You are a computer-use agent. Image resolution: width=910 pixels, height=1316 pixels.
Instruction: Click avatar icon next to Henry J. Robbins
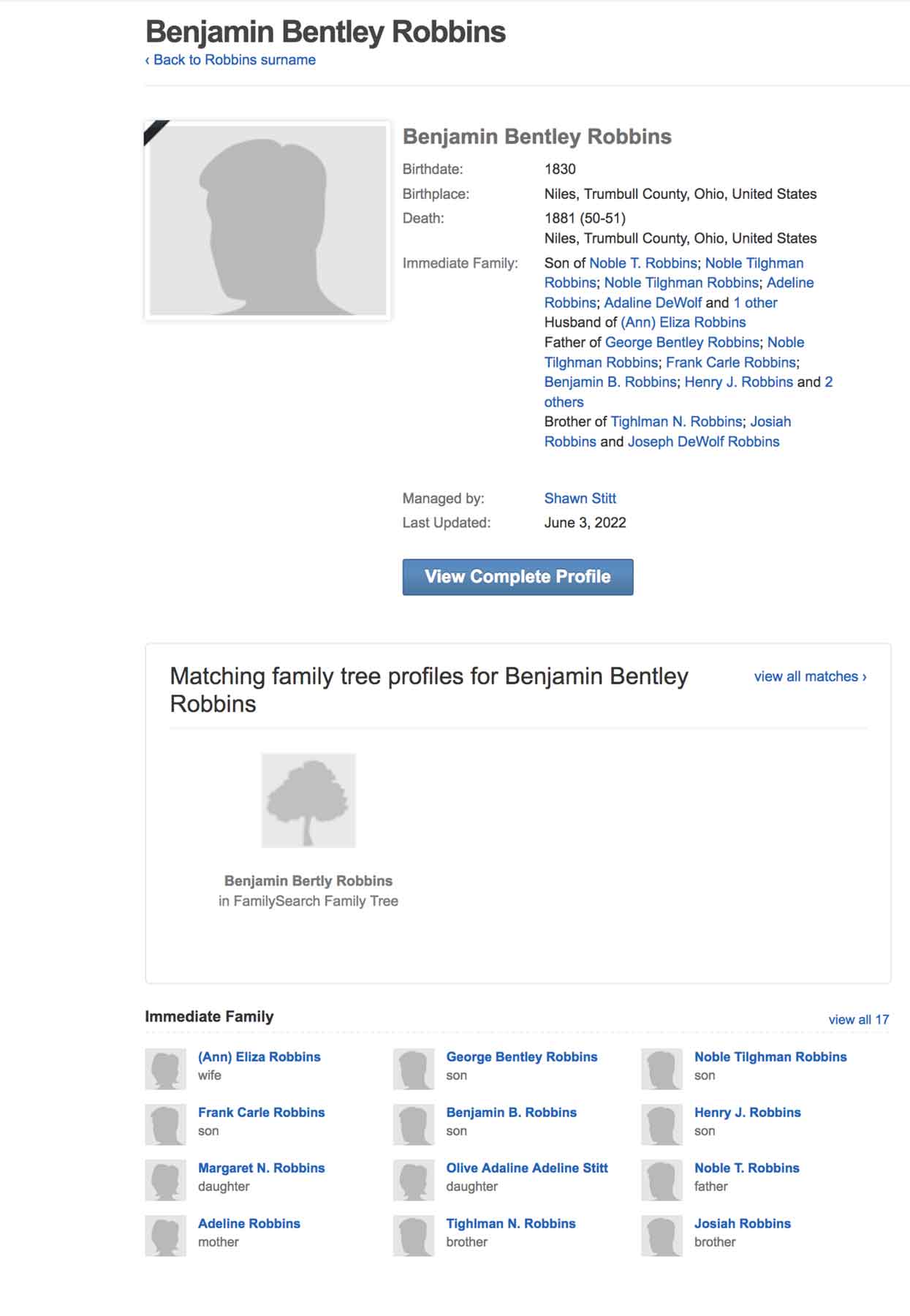[661, 1124]
